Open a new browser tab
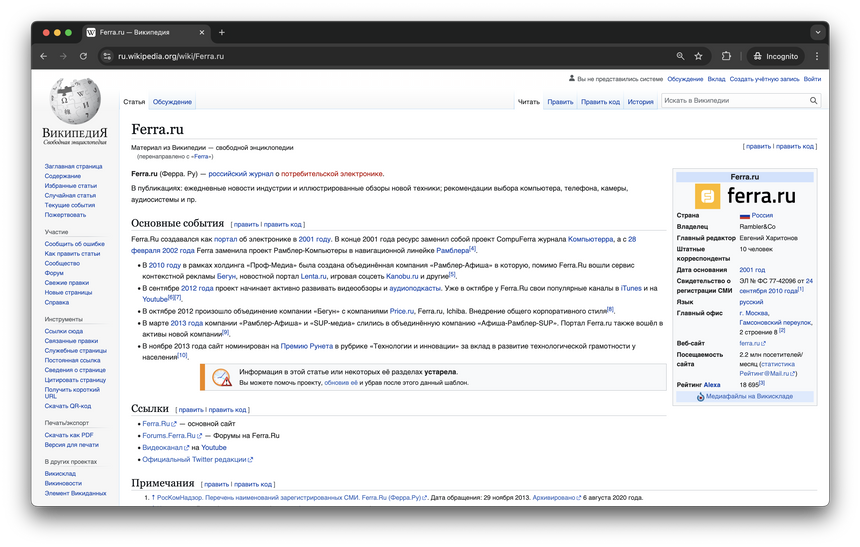 (222, 32)
